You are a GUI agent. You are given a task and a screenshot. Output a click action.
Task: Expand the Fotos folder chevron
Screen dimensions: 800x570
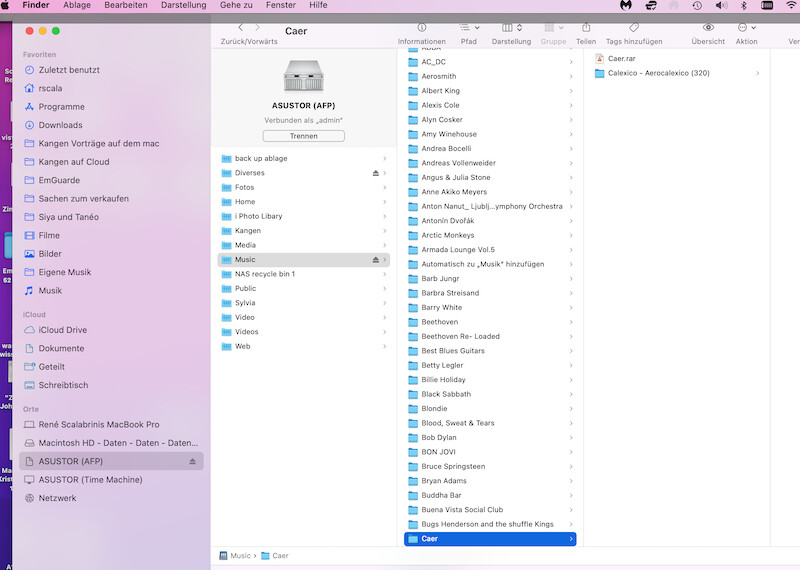385,187
